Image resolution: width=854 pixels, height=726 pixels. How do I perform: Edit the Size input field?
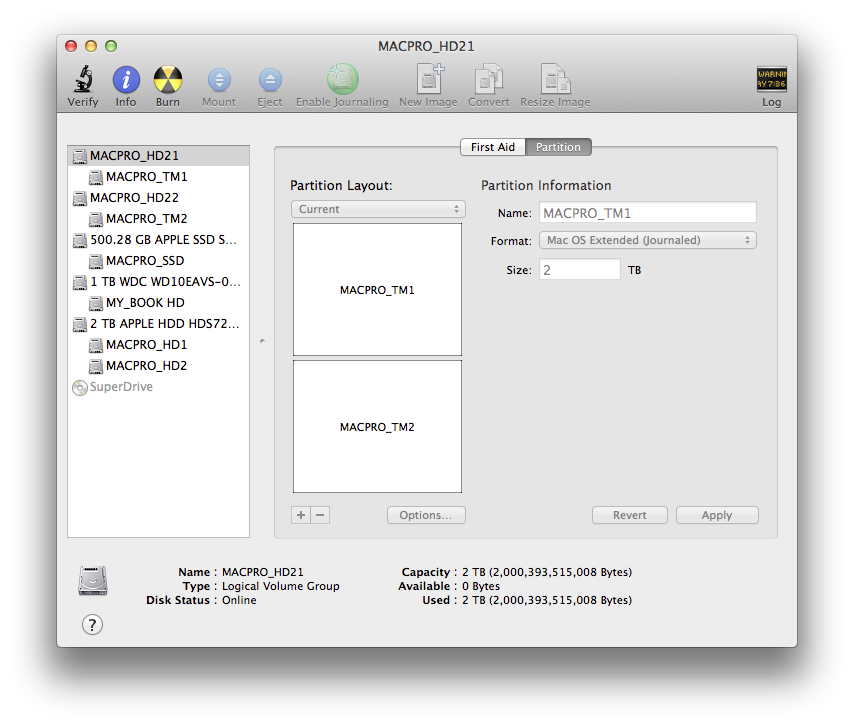(x=579, y=269)
